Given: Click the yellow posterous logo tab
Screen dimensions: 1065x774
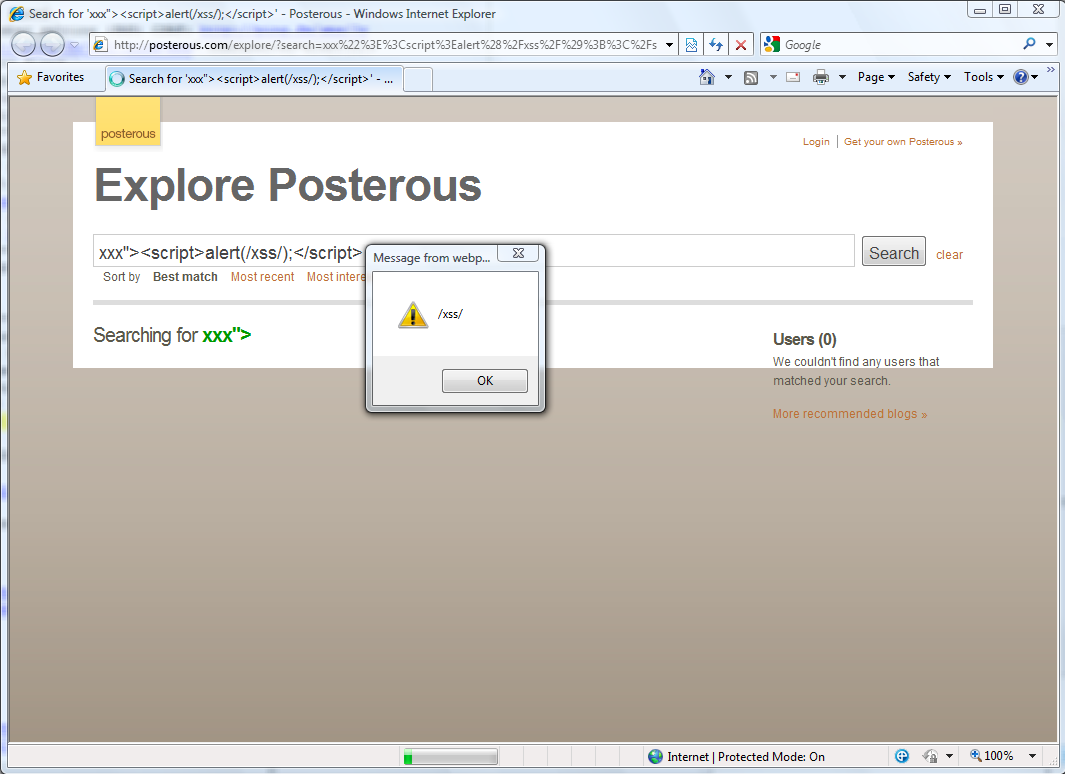Looking at the screenshot, I should (128, 122).
